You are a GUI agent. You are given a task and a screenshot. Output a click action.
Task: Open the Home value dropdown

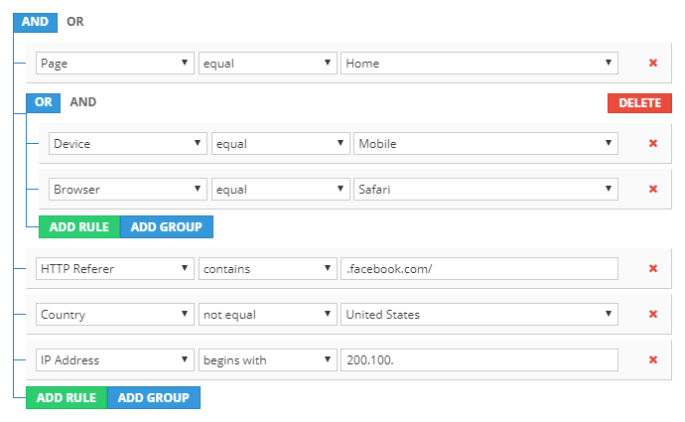click(479, 63)
